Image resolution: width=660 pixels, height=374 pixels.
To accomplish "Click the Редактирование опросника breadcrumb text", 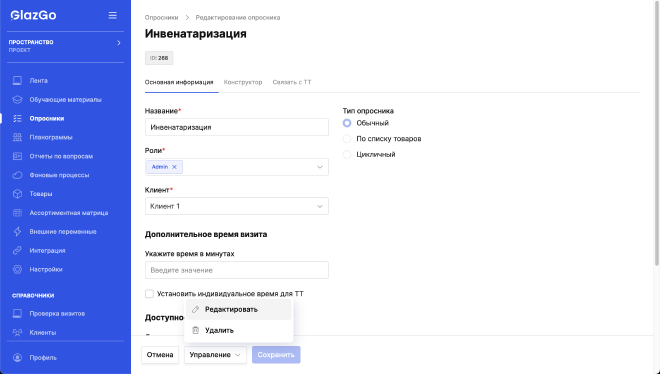I will point(238,17).
